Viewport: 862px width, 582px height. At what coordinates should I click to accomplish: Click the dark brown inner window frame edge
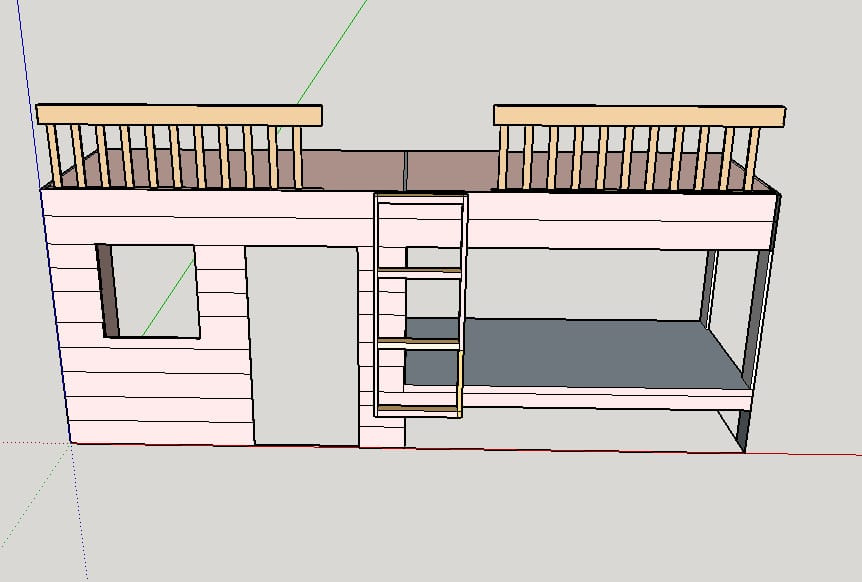coord(107,290)
